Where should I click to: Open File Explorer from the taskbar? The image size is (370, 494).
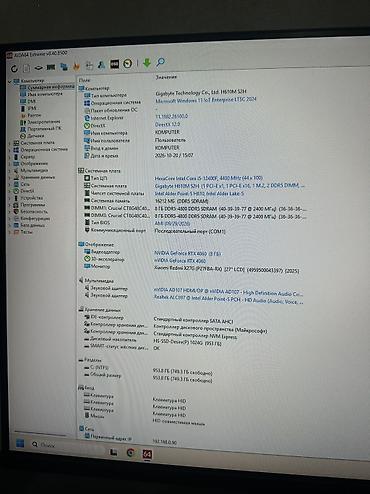coord(113,452)
